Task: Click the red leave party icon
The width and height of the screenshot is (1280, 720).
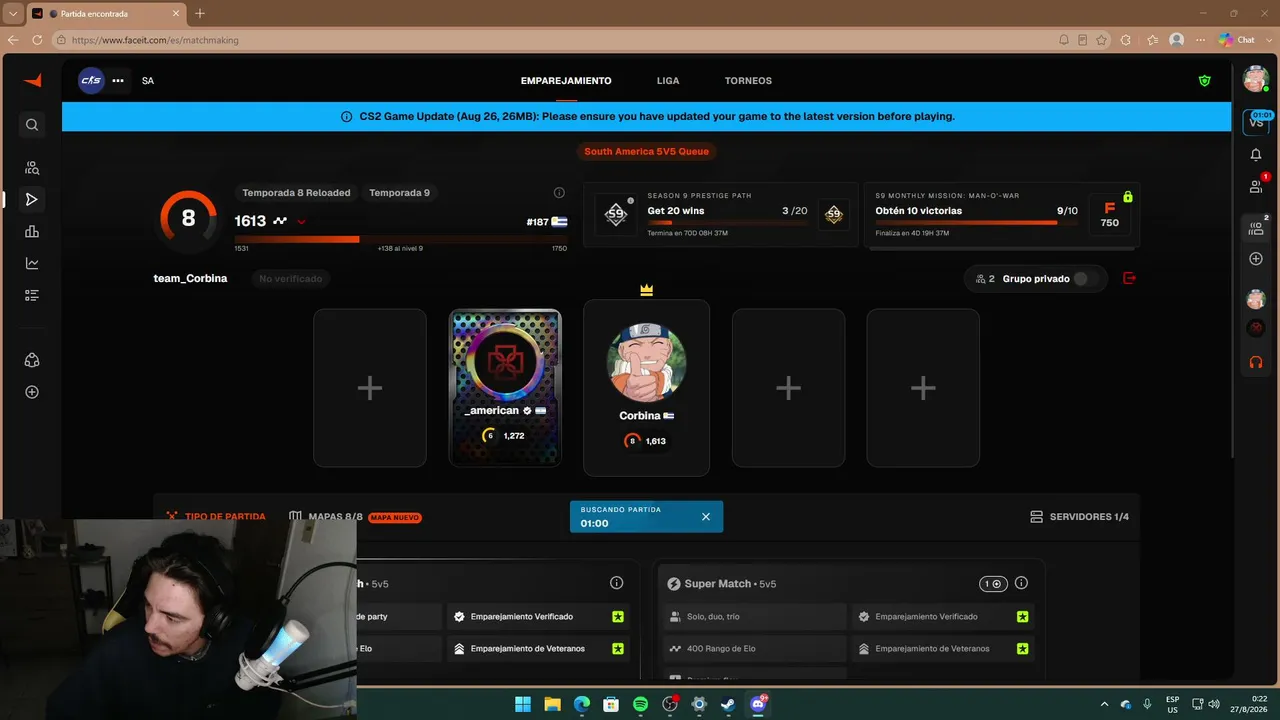Action: pyautogui.click(x=1130, y=278)
